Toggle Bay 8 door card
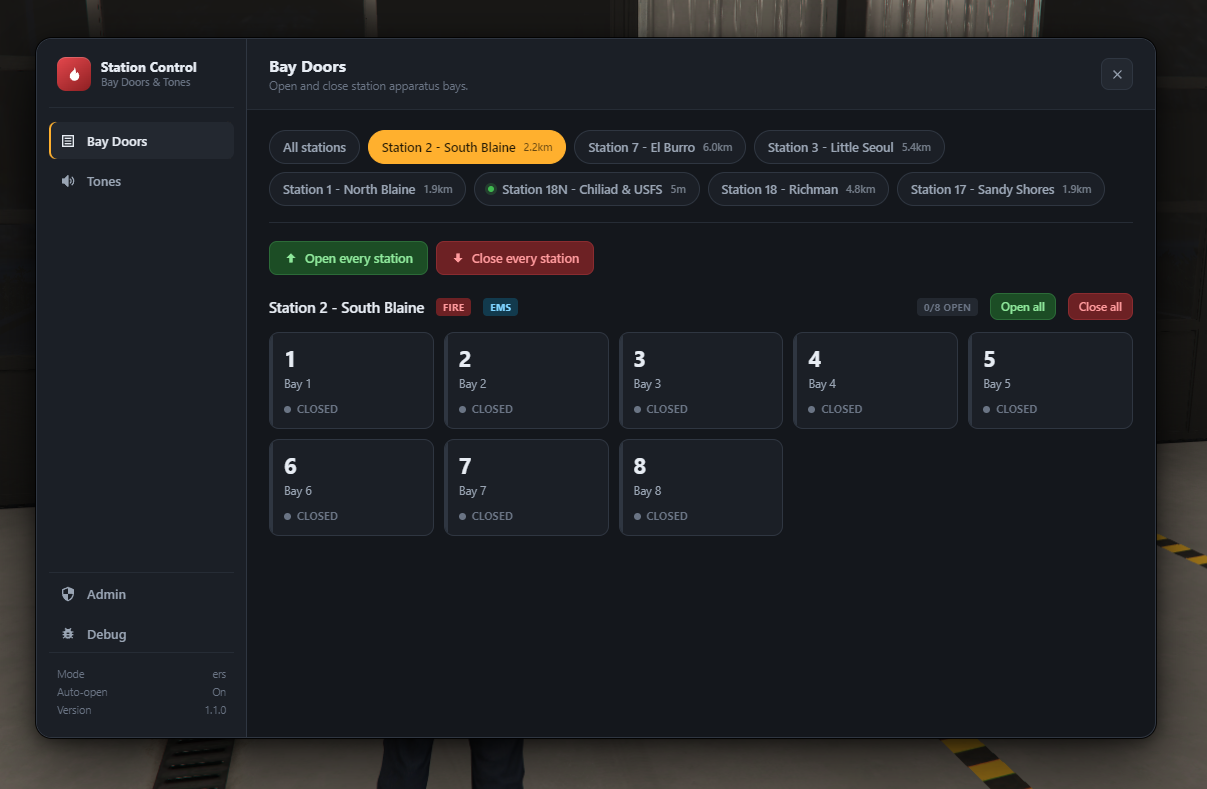1207x789 pixels. tap(701, 487)
